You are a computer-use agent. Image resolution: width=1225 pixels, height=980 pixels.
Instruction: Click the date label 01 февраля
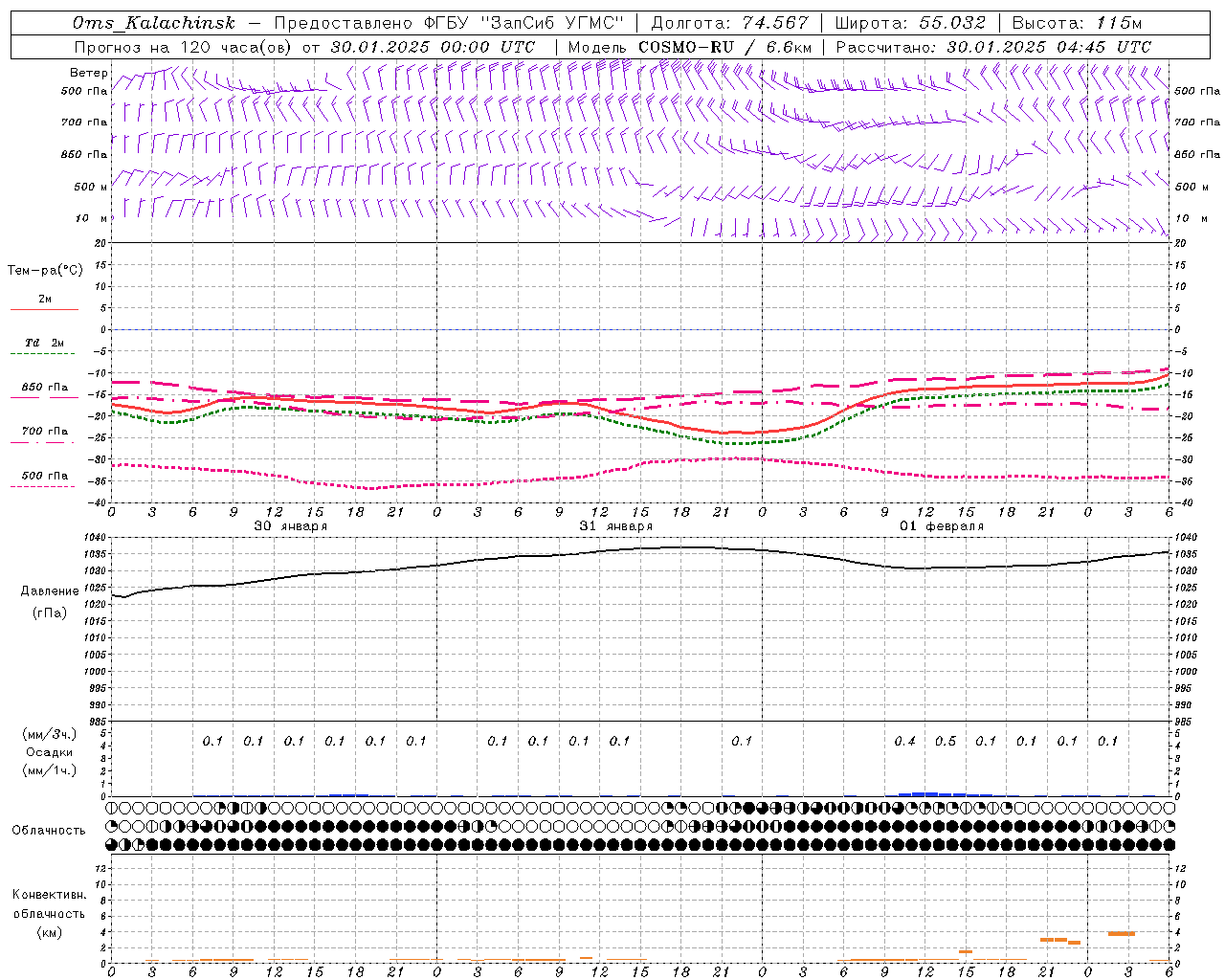942,526
